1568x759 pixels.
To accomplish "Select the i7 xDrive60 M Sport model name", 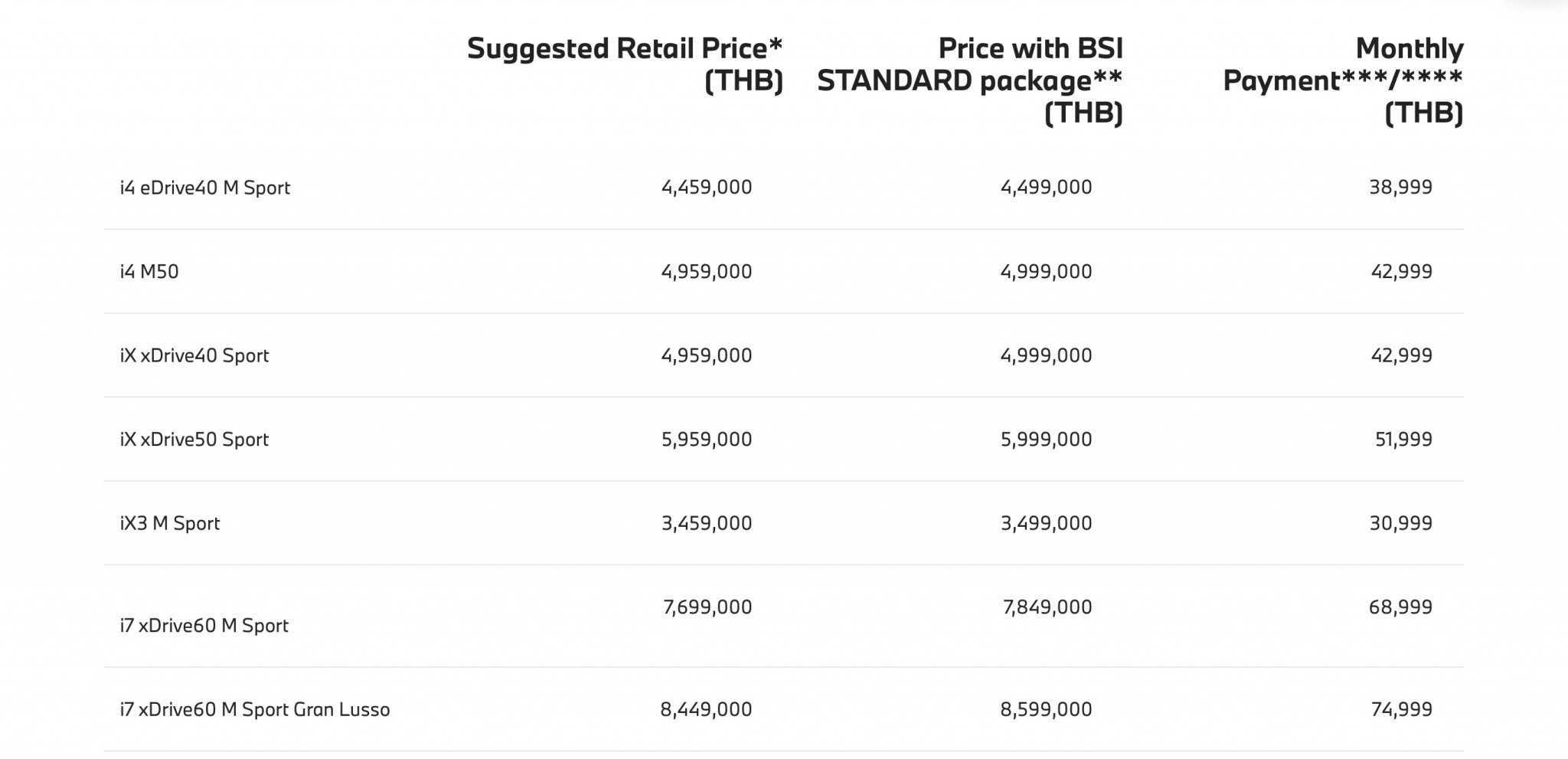I will coord(204,626).
